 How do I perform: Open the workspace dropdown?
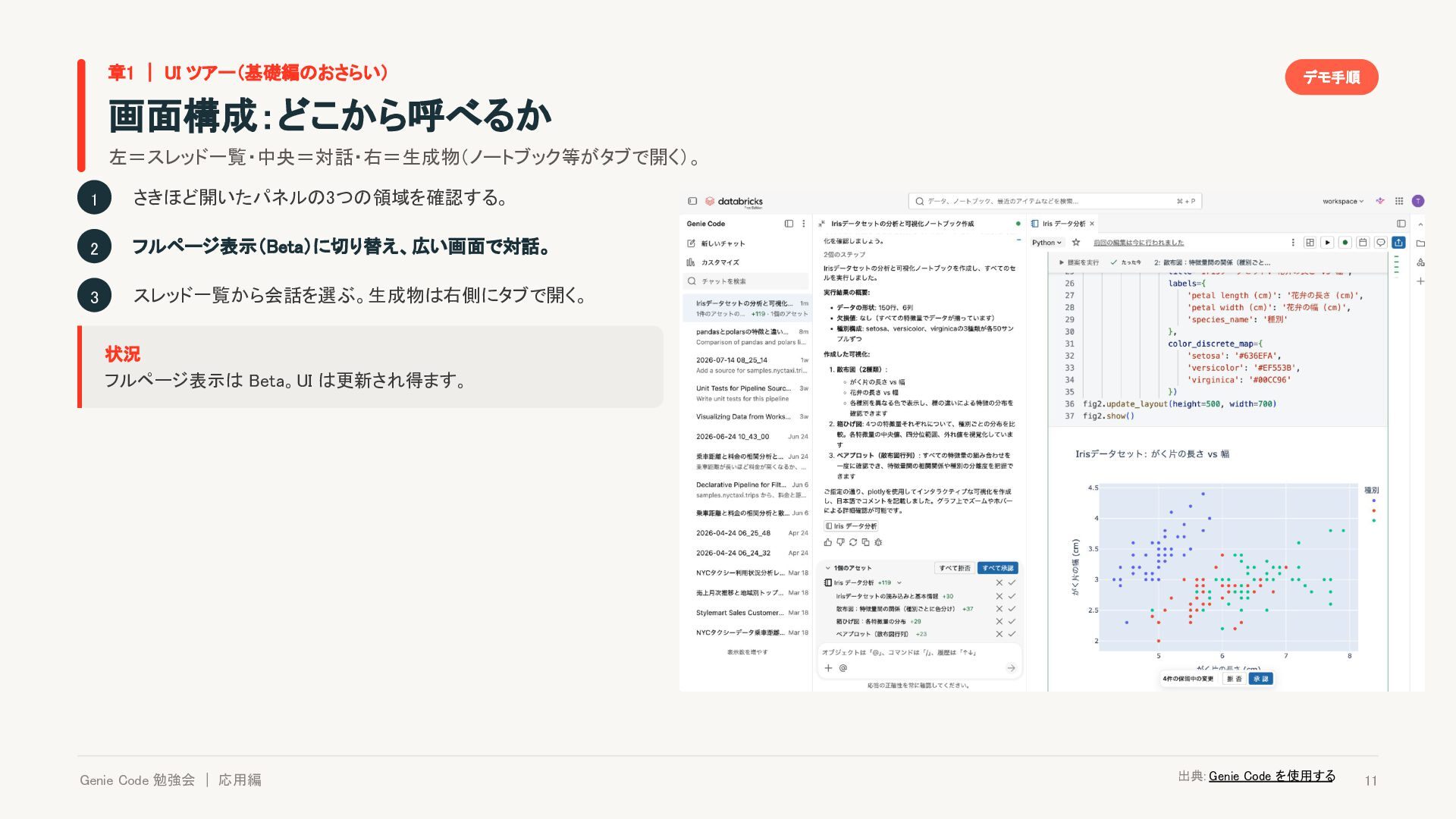point(1343,202)
